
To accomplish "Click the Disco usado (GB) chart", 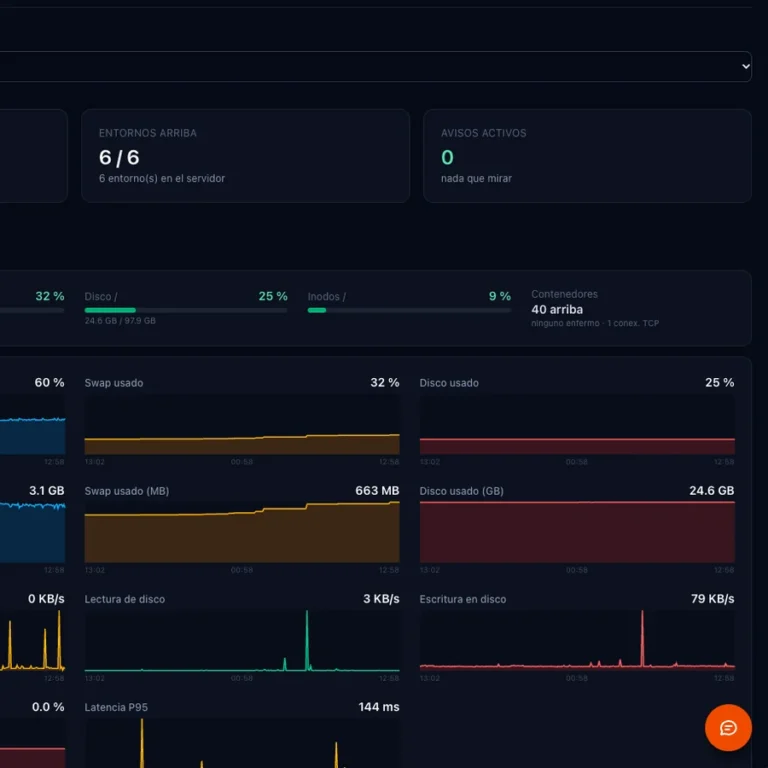I will (x=577, y=532).
